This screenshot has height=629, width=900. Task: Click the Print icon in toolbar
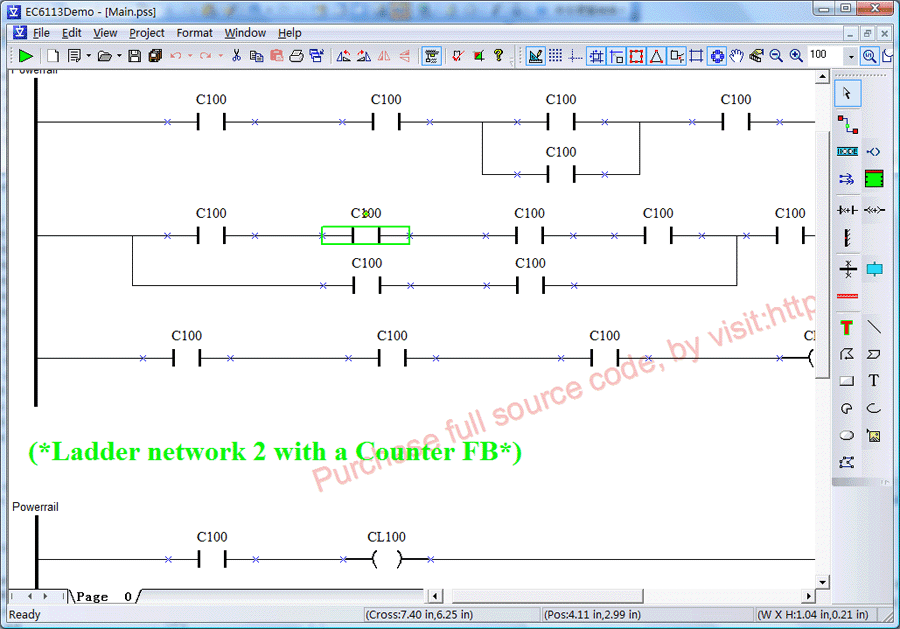(296, 56)
